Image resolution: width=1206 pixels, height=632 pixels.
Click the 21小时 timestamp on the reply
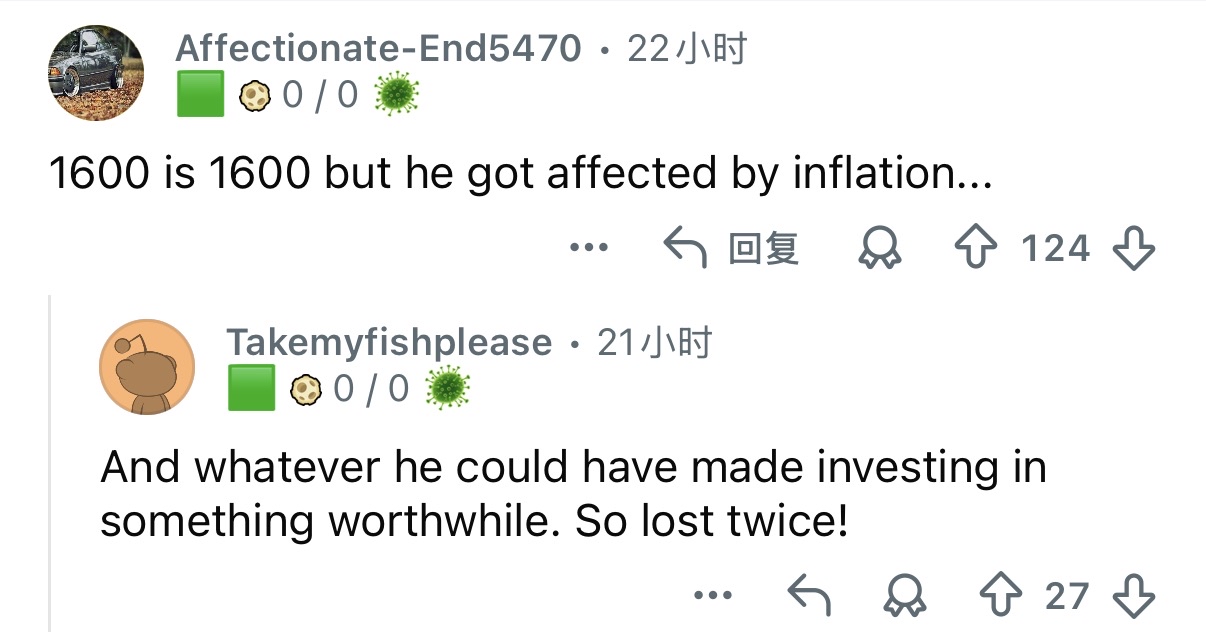[x=654, y=342]
